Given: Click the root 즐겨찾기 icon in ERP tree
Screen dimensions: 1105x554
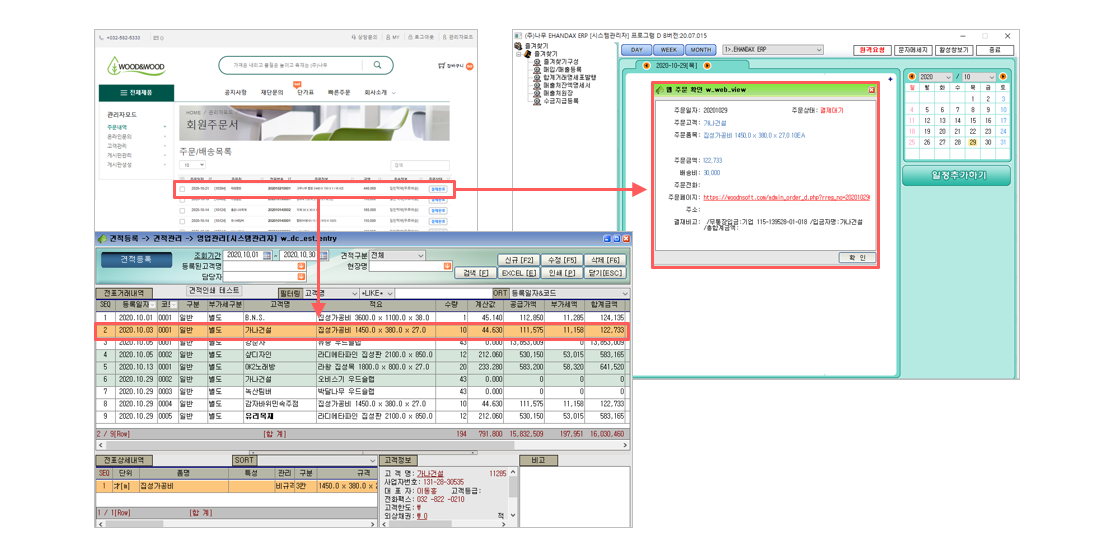Looking at the screenshot, I should tap(518, 46).
